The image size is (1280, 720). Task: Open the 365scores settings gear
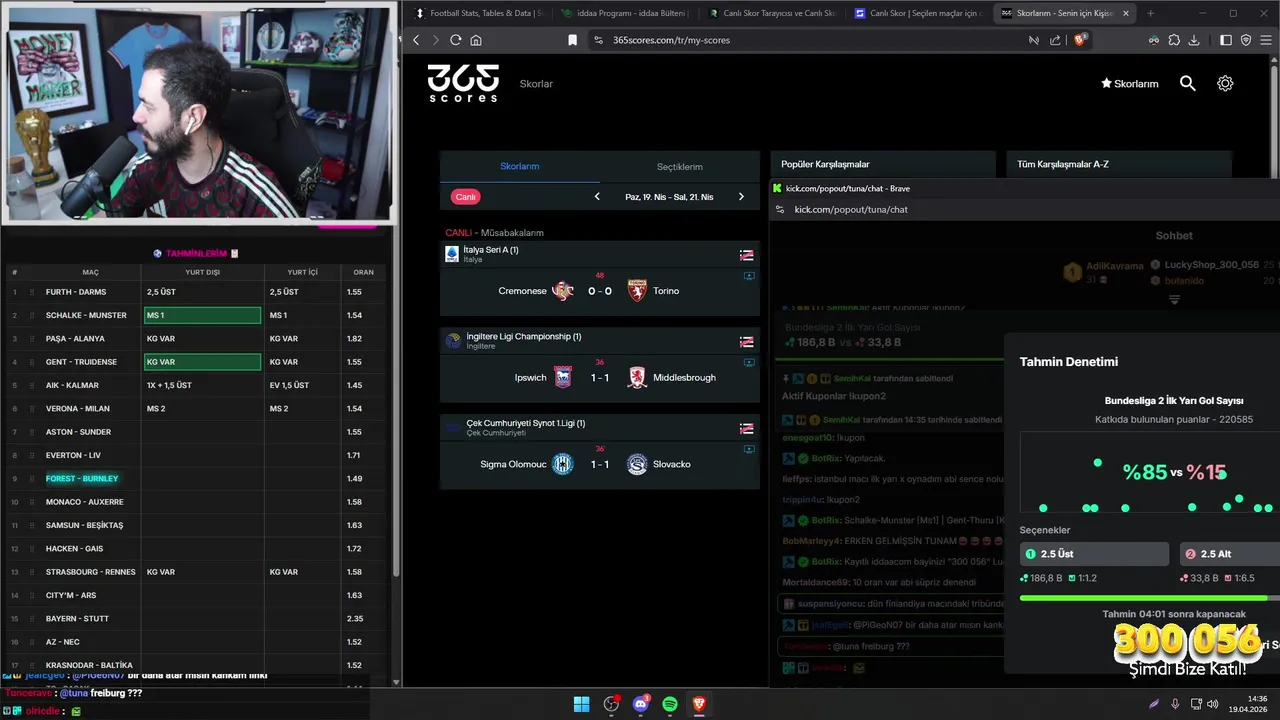click(1225, 83)
